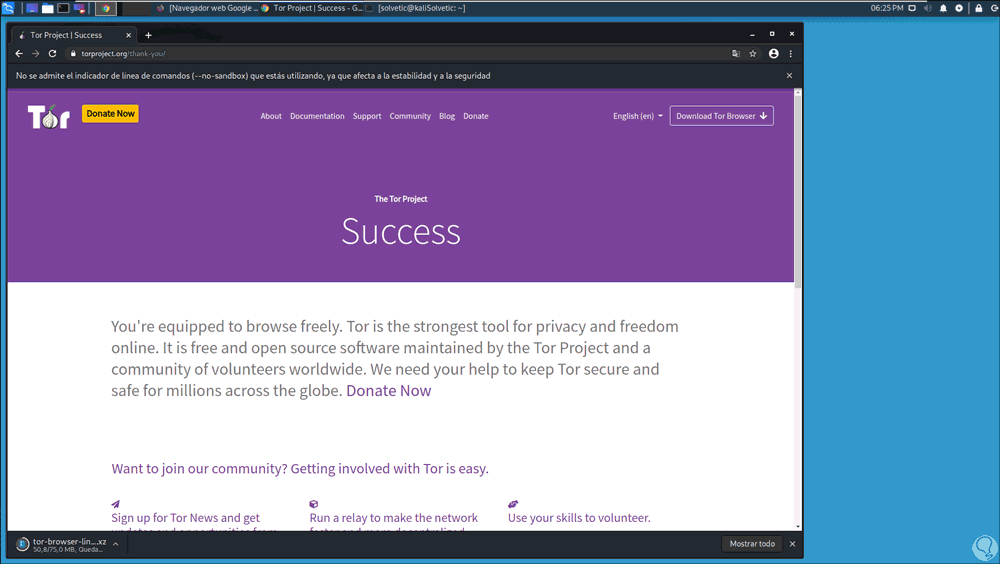Click the translate page icon
The image size is (1000, 564).
[x=736, y=54]
